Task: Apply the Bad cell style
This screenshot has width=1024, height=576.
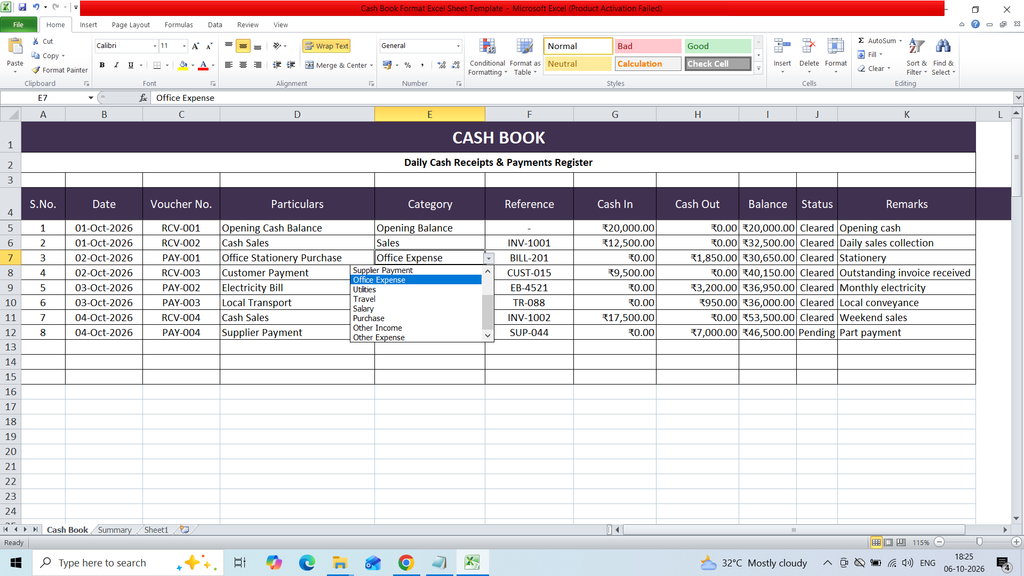Action: [x=648, y=46]
